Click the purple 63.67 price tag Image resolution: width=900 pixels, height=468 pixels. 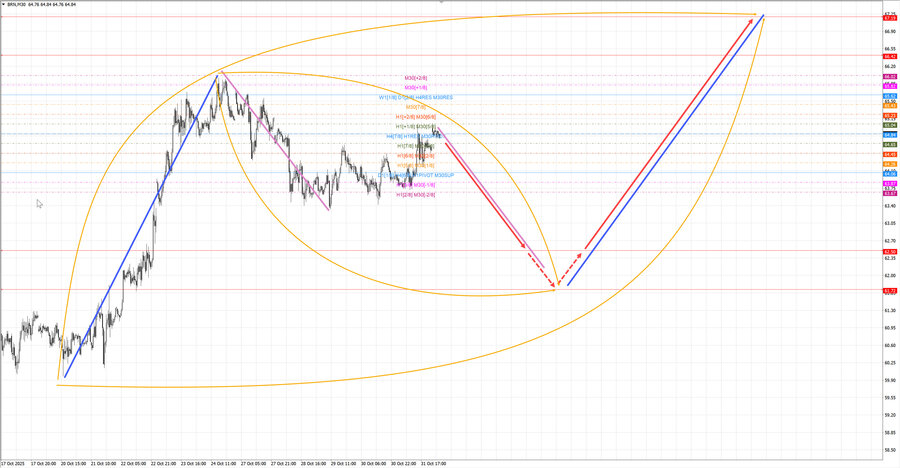[x=890, y=193]
